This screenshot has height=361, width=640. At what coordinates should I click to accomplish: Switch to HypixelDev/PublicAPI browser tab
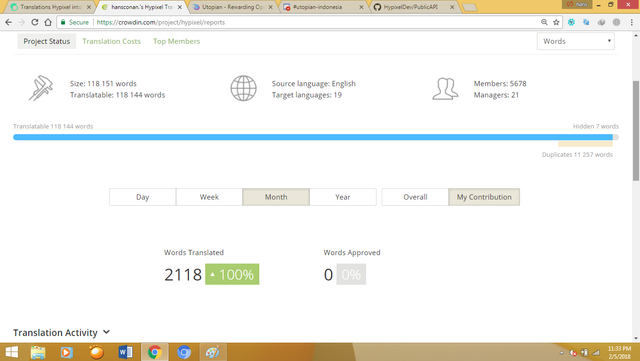coord(415,7)
